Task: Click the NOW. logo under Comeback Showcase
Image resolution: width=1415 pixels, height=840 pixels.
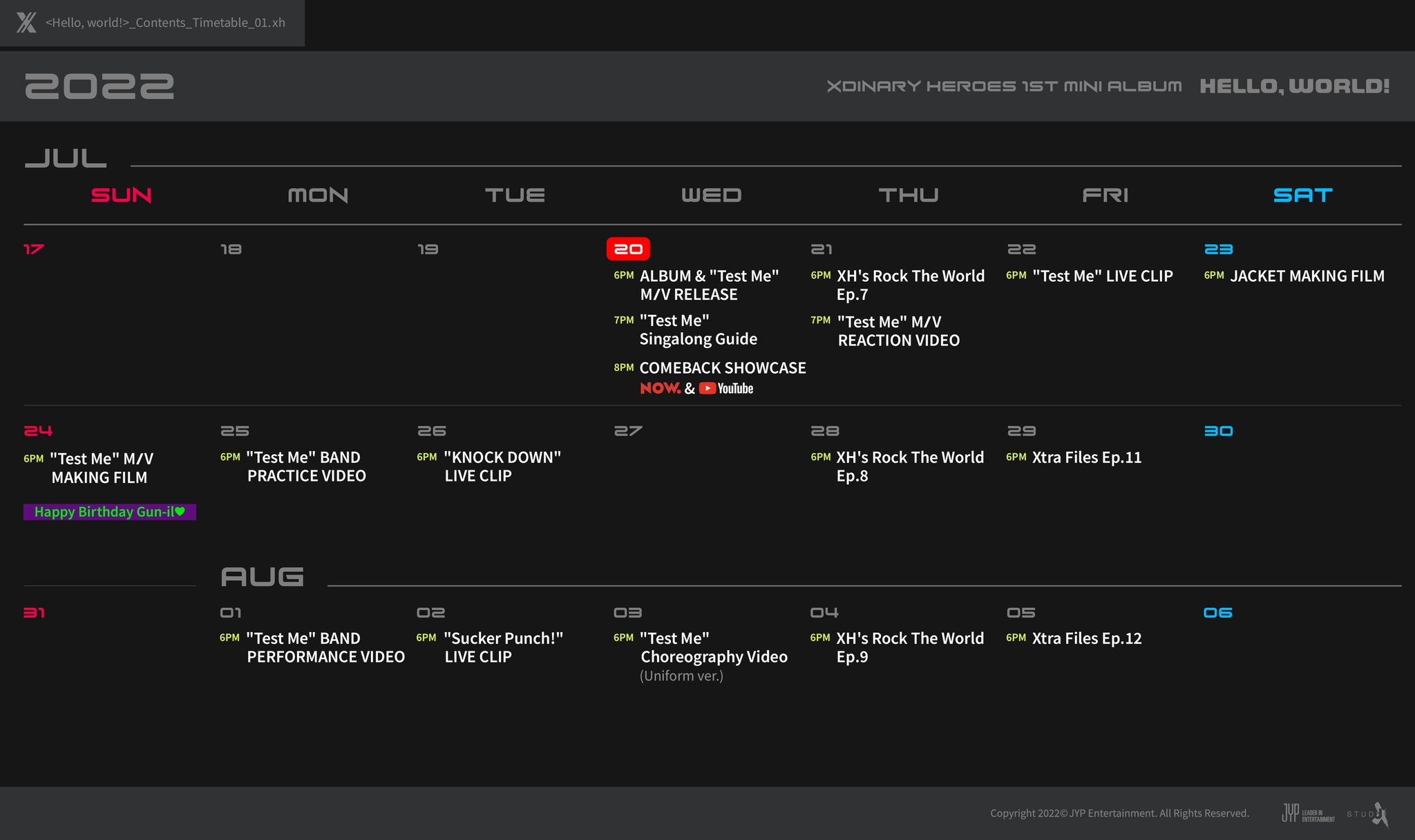Action: tap(660, 388)
